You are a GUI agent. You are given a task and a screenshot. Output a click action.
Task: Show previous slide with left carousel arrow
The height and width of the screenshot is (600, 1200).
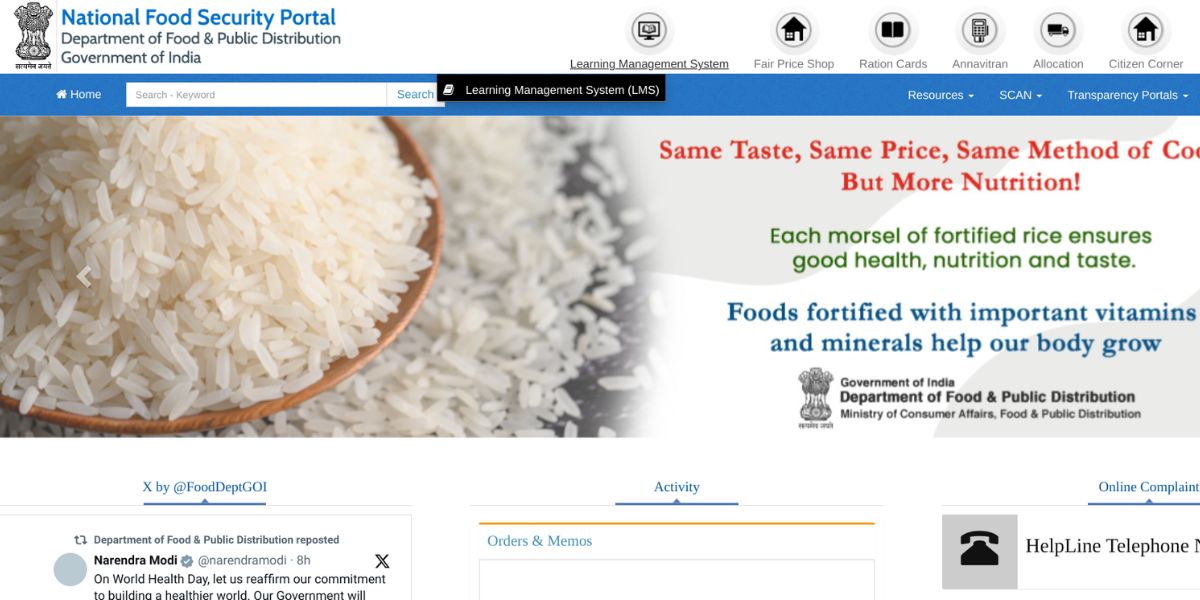point(84,277)
